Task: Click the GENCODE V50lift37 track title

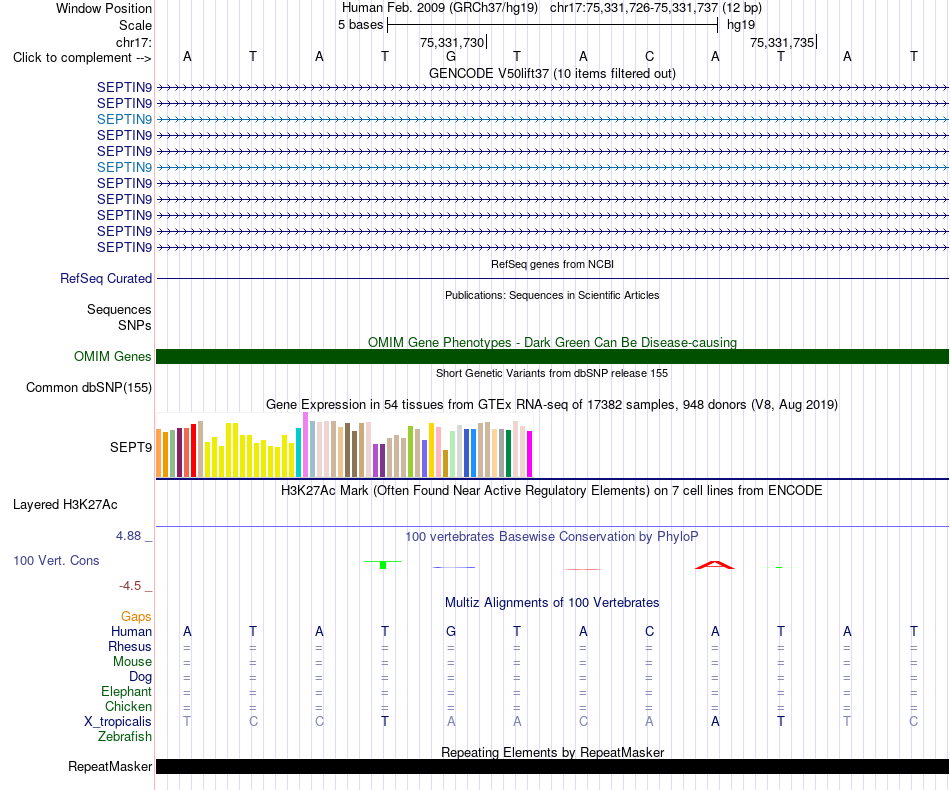Action: point(552,73)
